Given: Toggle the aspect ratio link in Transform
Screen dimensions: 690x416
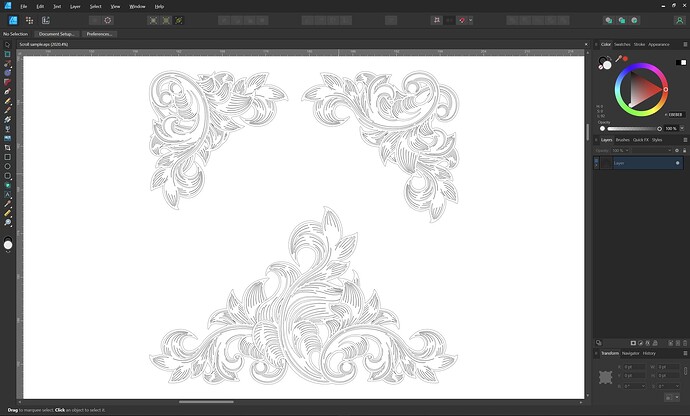Looking at the screenshot, I should (x=685, y=371).
